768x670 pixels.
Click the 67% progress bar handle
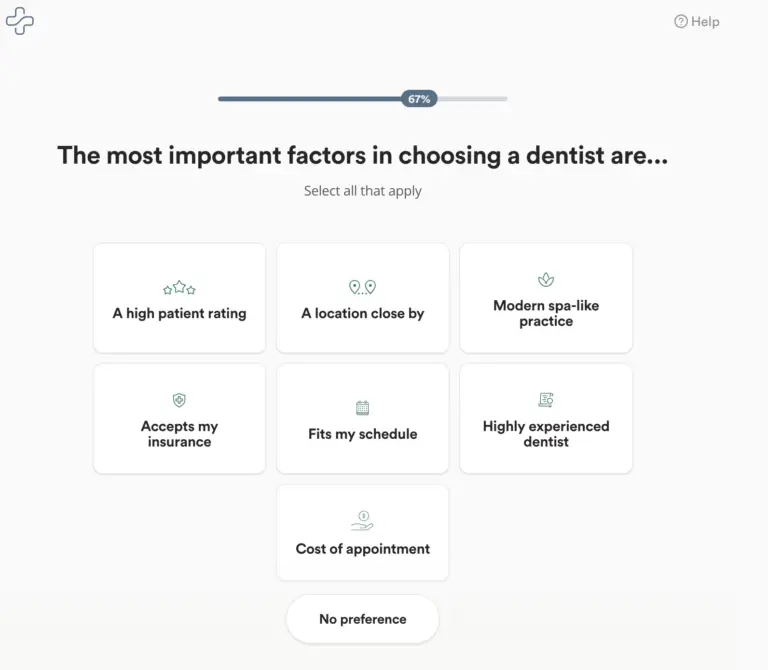click(x=419, y=99)
